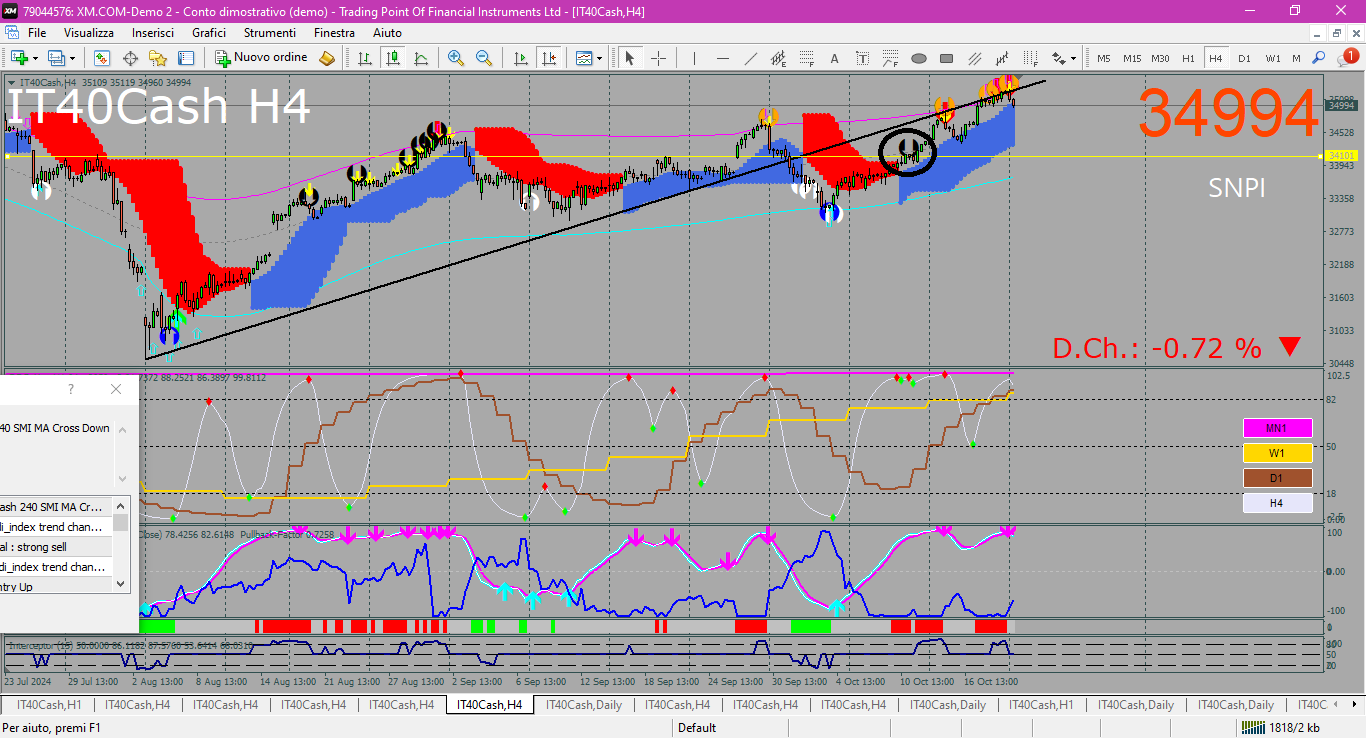Click the H4 legend button
1366x738 pixels.
1277,503
